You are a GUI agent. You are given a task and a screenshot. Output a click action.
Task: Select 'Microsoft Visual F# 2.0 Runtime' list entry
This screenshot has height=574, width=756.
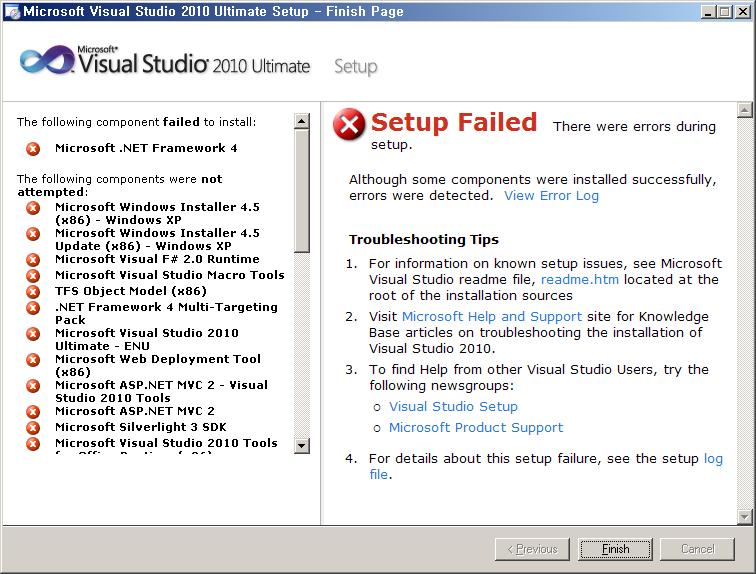157,259
